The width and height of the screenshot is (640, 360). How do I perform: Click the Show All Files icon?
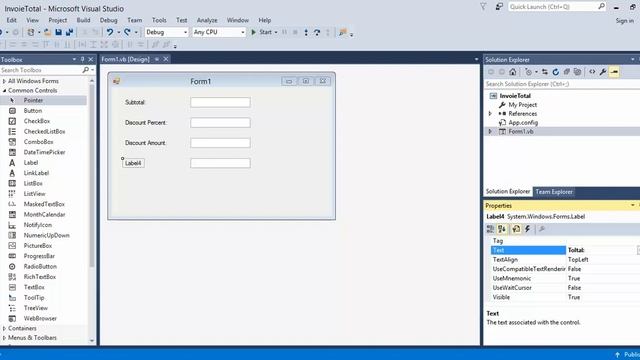(x=577, y=72)
